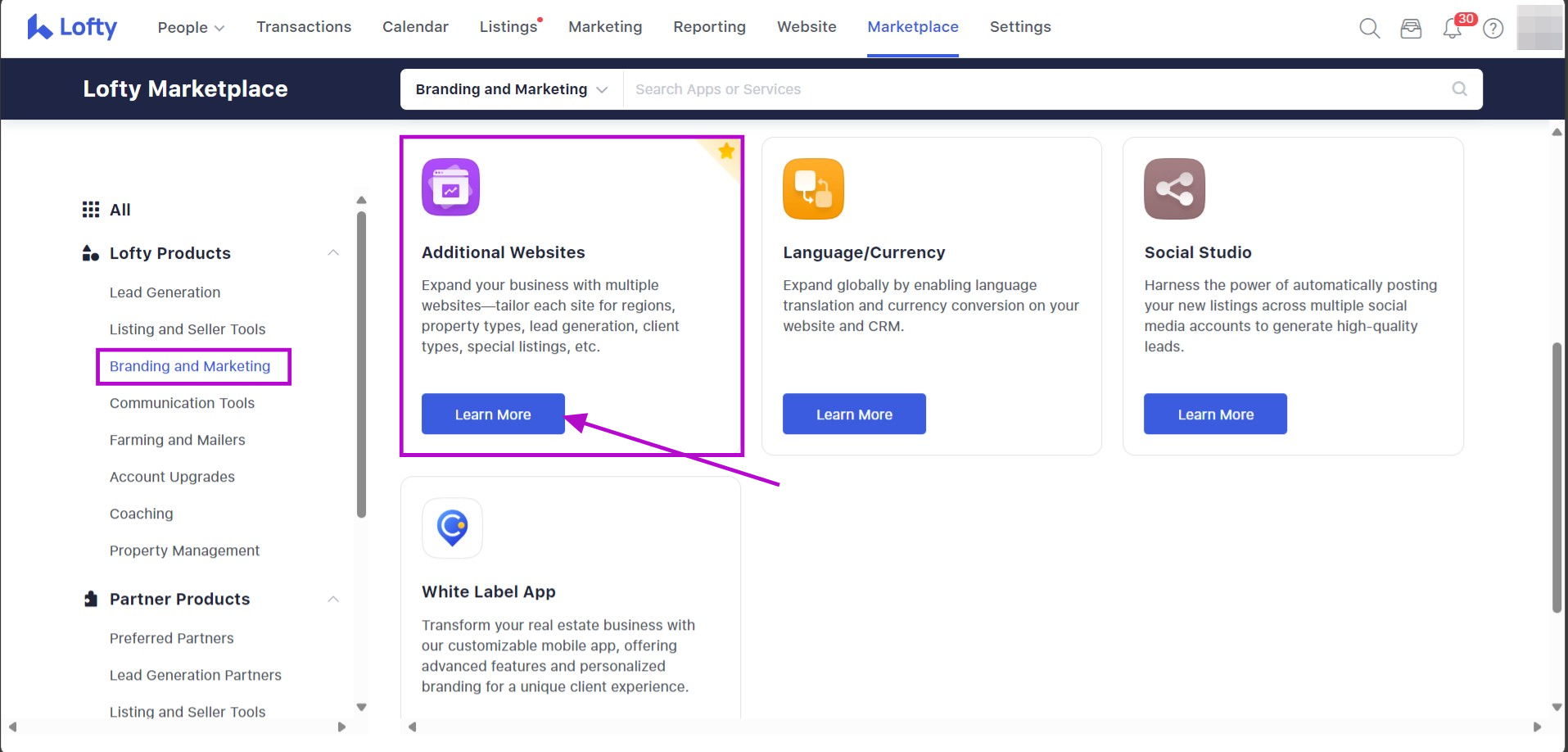This screenshot has height=752, width=1568.
Task: Open the help question mark icon
Action: (1493, 29)
